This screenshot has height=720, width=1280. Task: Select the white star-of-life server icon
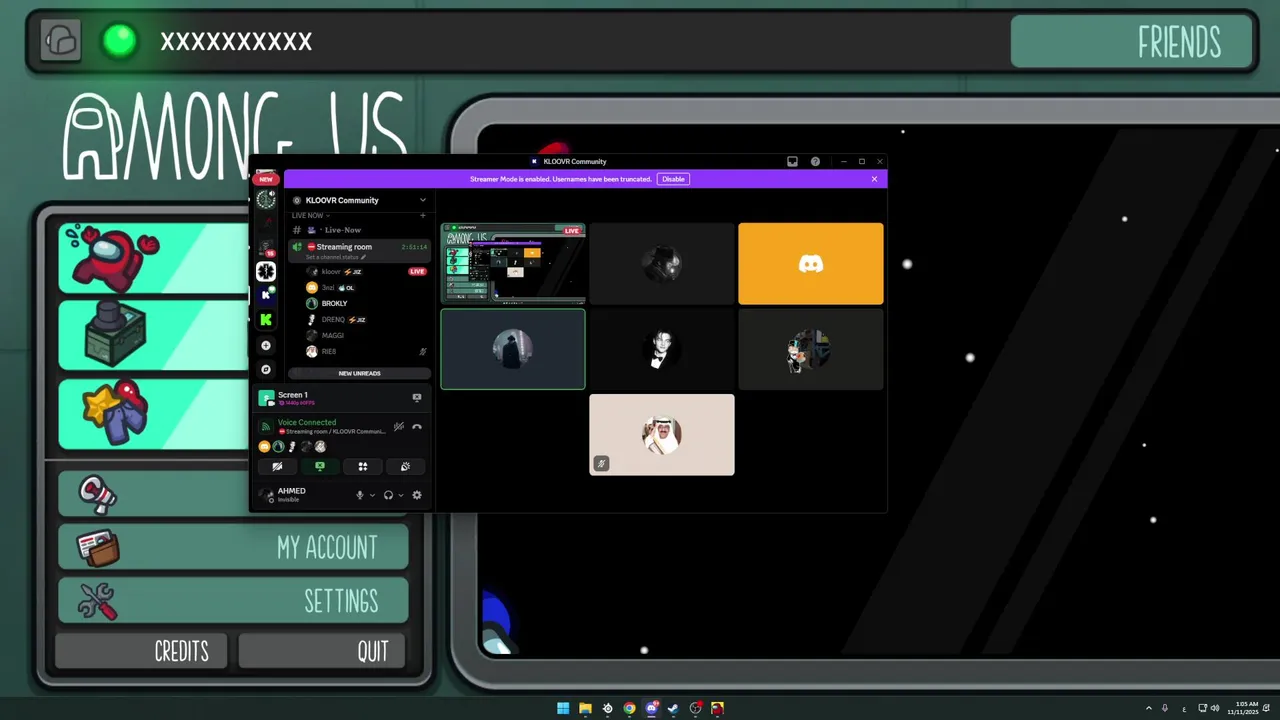(265, 271)
